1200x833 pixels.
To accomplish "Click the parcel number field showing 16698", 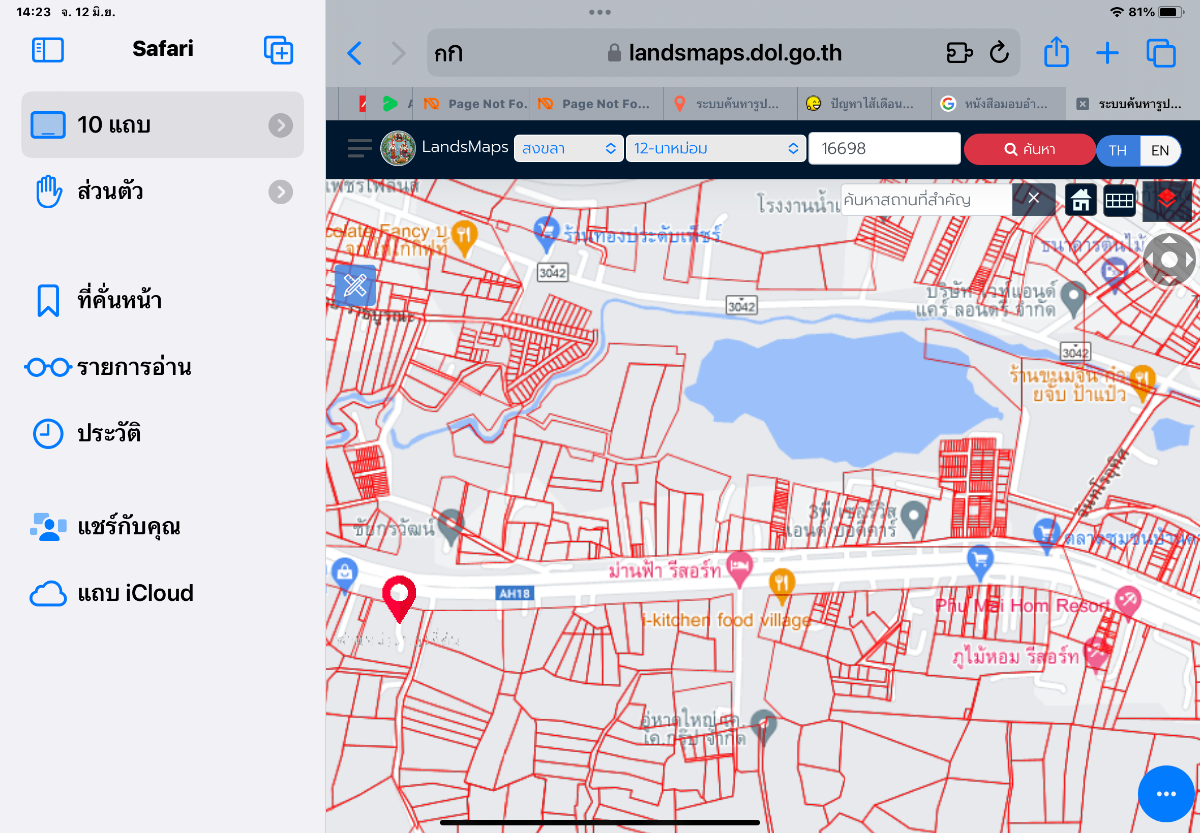I will point(882,149).
